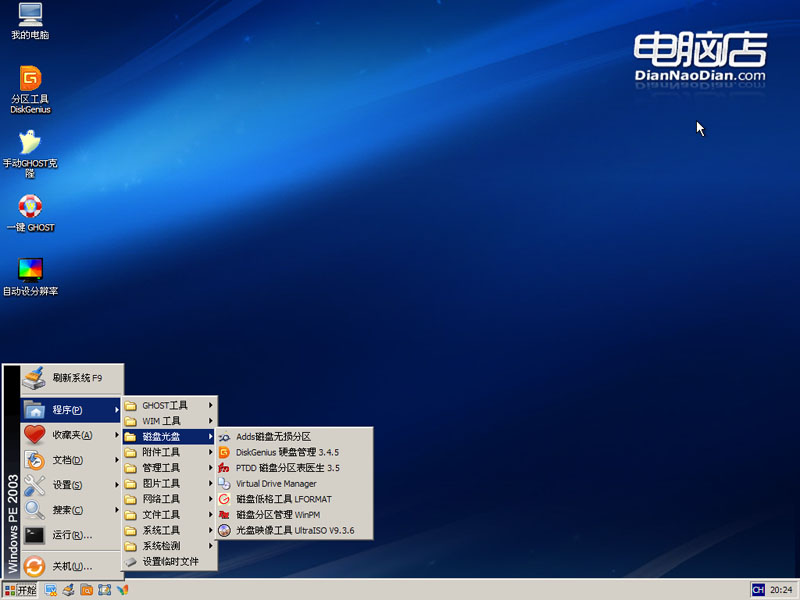800x600 pixels.
Task: Expand the GHOST工具 submenu
Action: pos(165,404)
